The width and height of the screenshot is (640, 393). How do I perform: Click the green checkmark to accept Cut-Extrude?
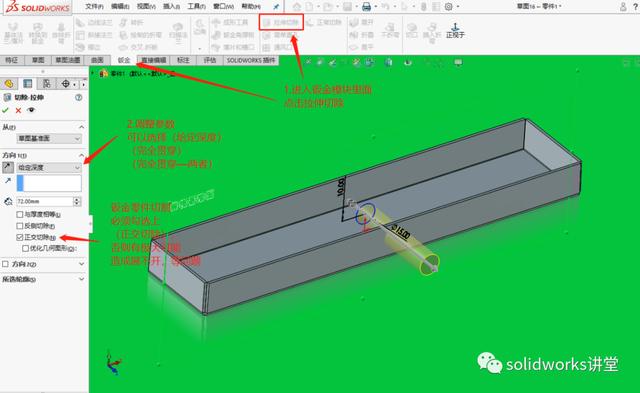[5, 110]
